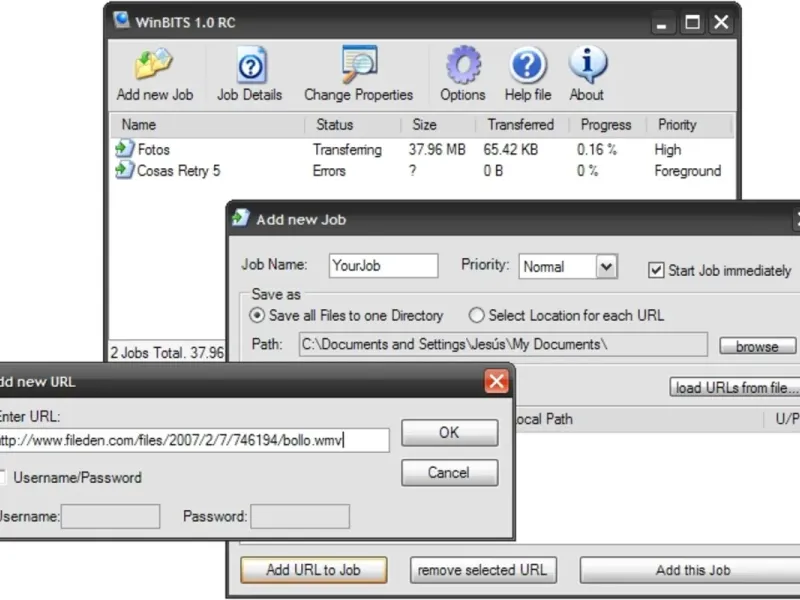800x600 pixels.
Task: Select the Cosas Retry 5 job icon
Action: tap(124, 170)
